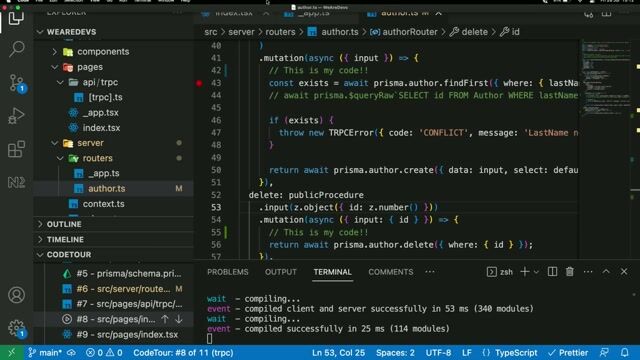This screenshot has width=640, height=360.
Task: Change line ending via LF
Action: (467, 353)
